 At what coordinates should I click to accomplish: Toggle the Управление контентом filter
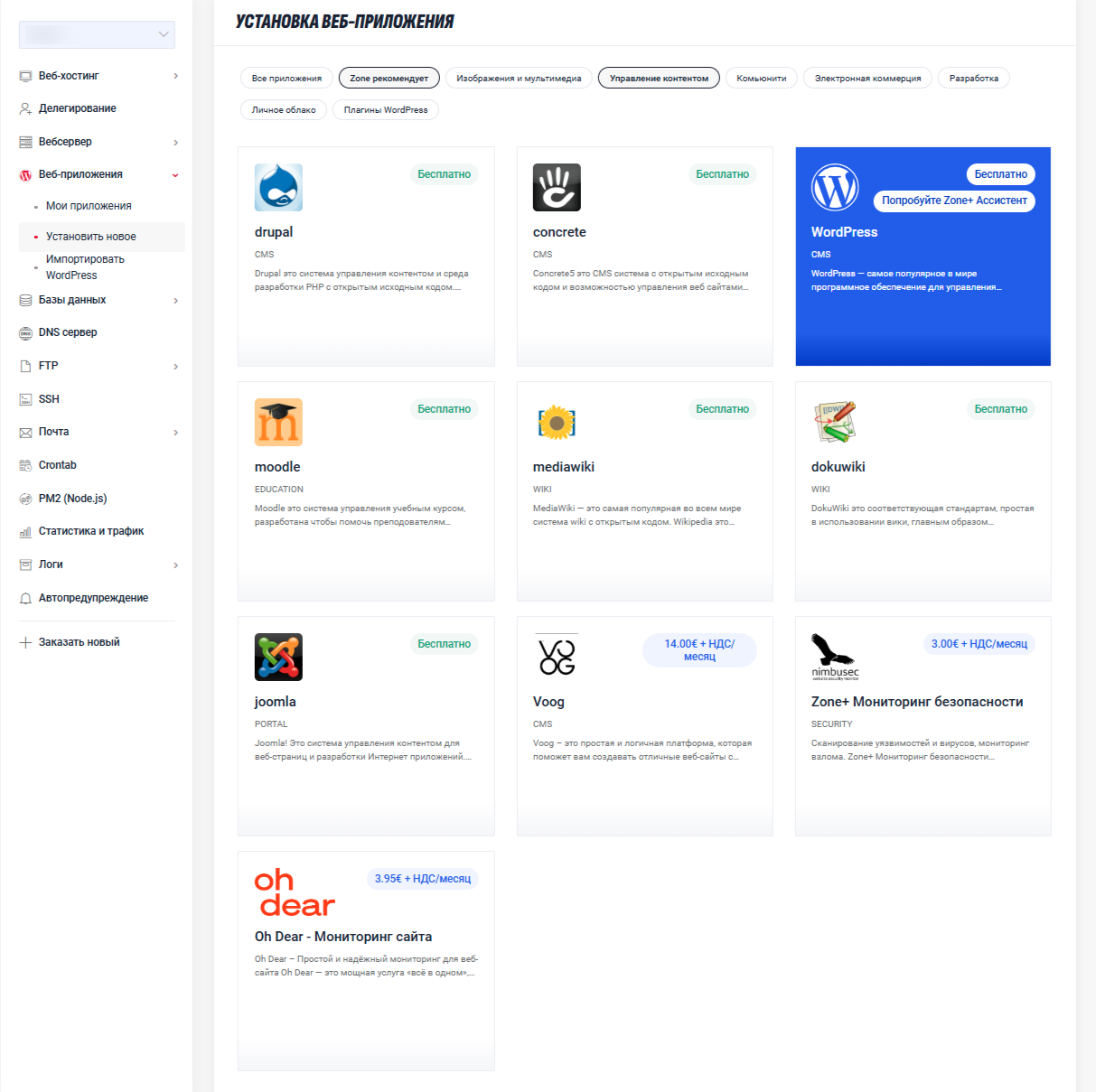659,78
